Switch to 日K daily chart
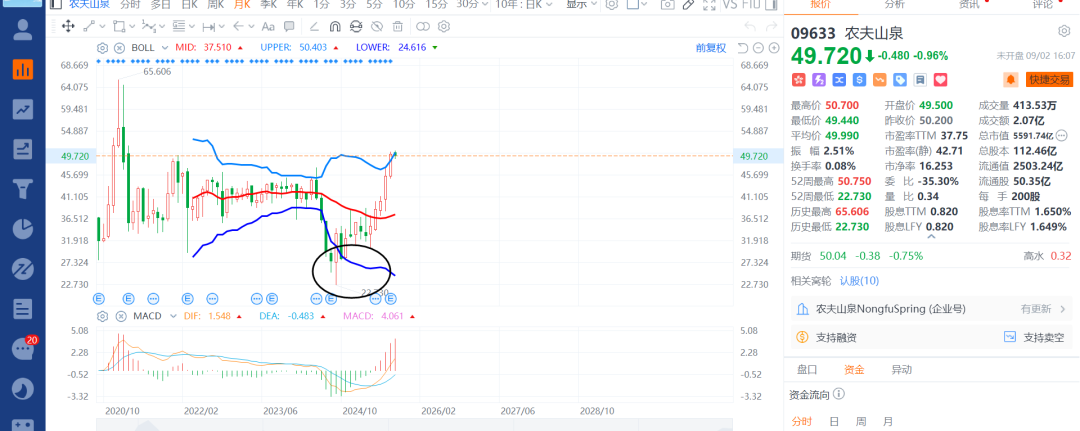The width and height of the screenshot is (1080, 431). (x=190, y=4)
